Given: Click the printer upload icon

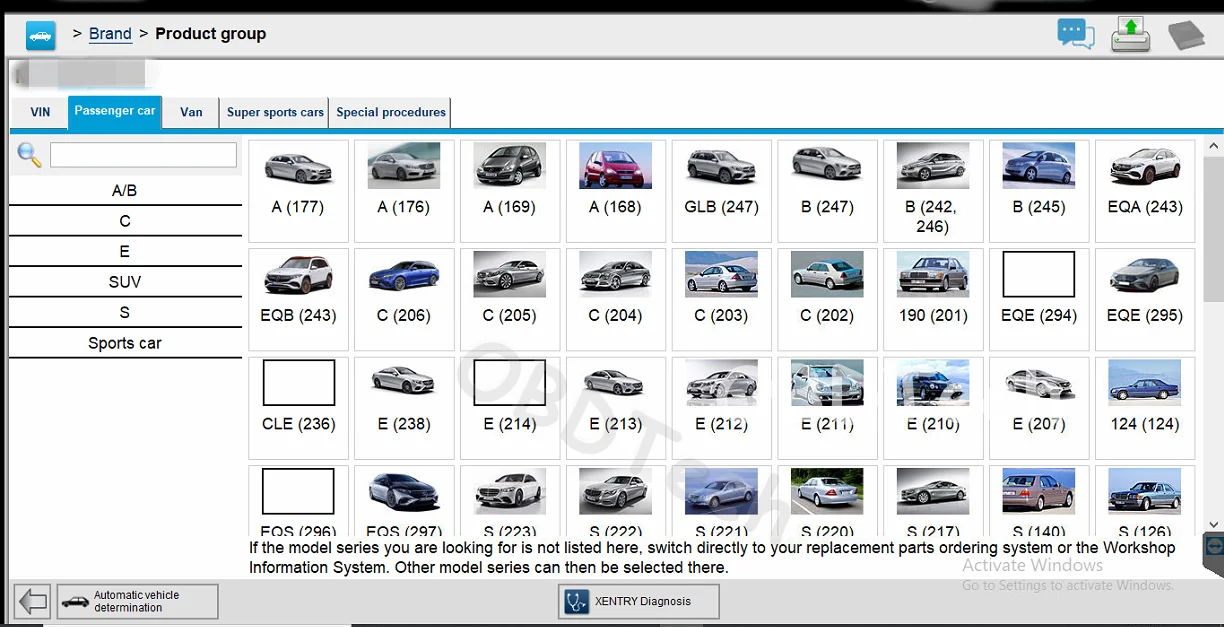Looking at the screenshot, I should (x=1130, y=34).
